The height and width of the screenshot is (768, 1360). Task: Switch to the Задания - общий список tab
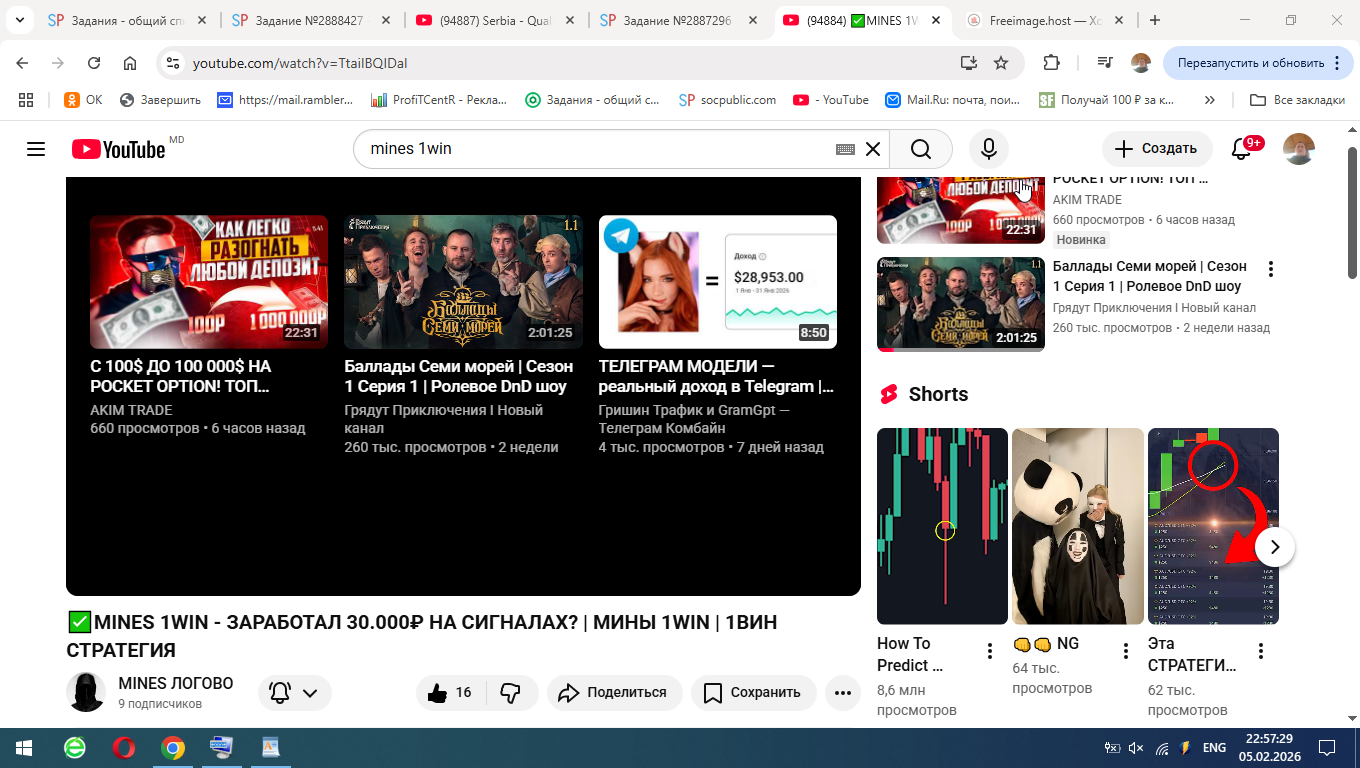[x=127, y=20]
